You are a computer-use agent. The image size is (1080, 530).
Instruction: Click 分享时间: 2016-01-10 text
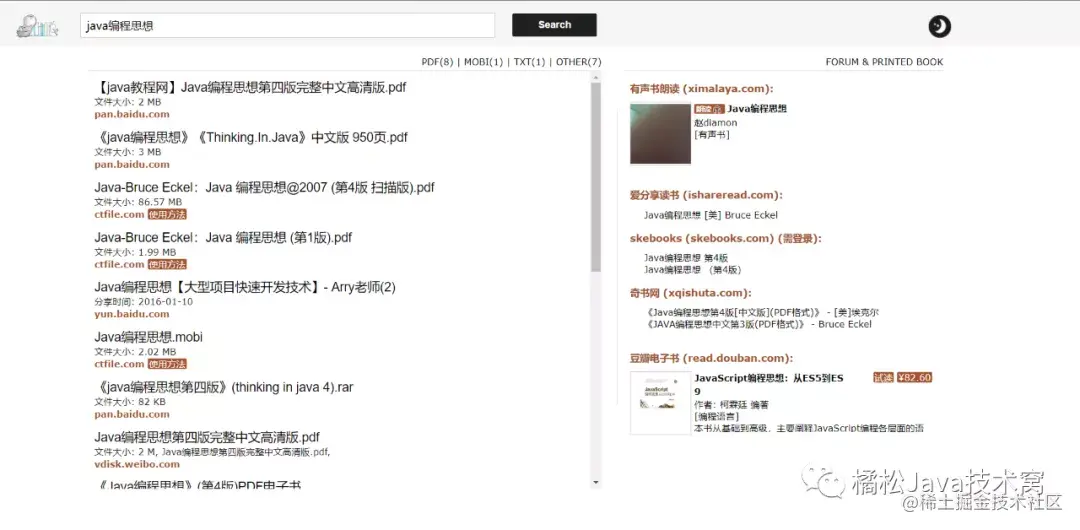144,302
